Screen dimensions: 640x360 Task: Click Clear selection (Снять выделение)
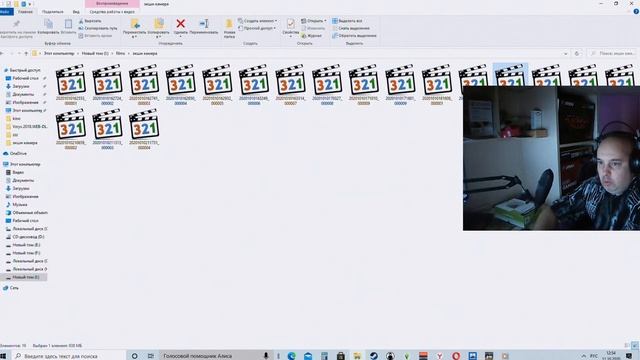[351, 28]
